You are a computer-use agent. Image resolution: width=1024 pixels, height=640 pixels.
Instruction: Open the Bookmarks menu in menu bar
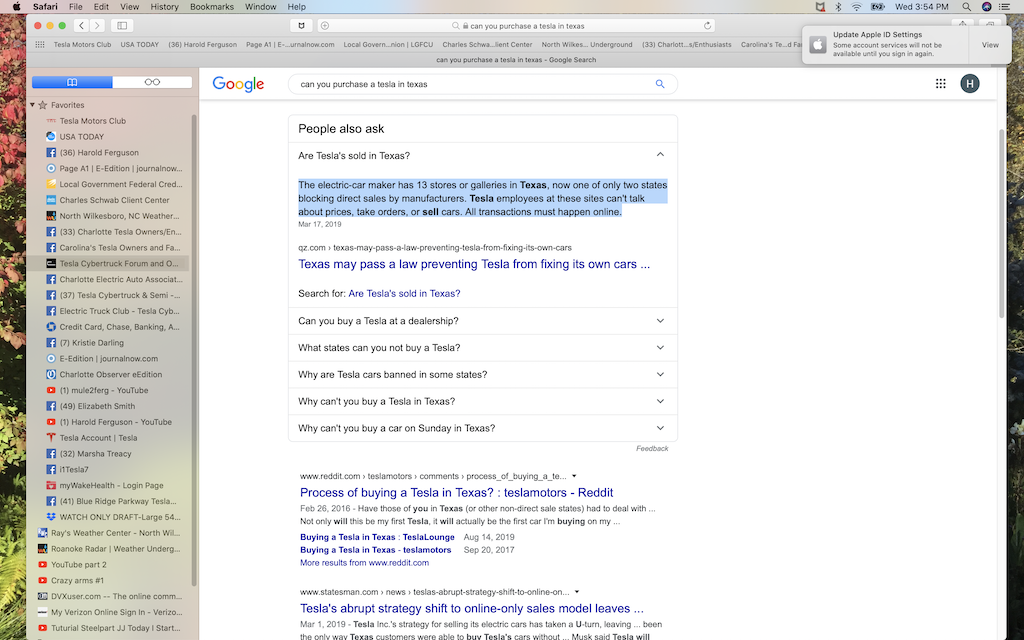[212, 7]
